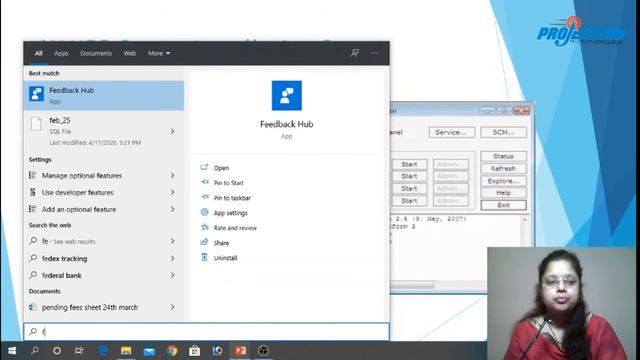Click Service... button in control panel window
This screenshot has height=360, width=640.
click(x=451, y=132)
